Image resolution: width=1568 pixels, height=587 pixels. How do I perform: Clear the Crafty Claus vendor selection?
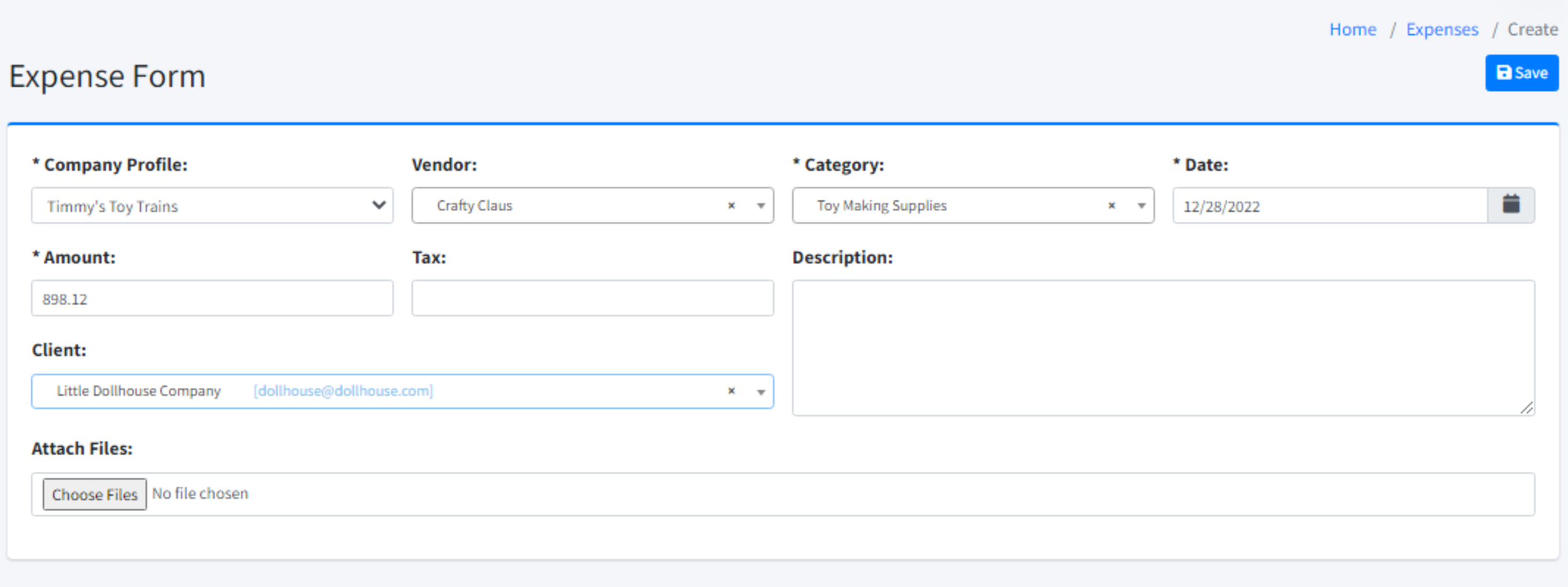click(x=731, y=206)
